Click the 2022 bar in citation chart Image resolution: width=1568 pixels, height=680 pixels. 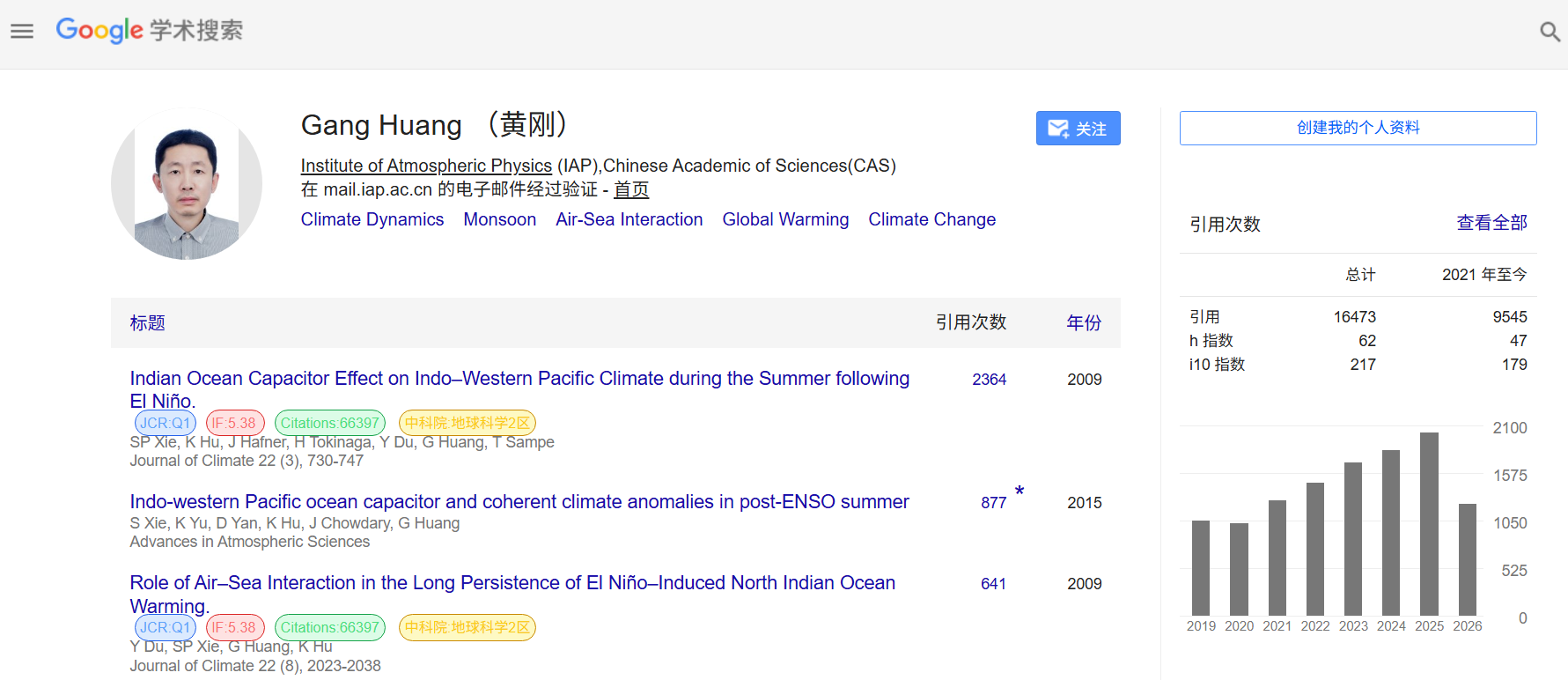1315,549
